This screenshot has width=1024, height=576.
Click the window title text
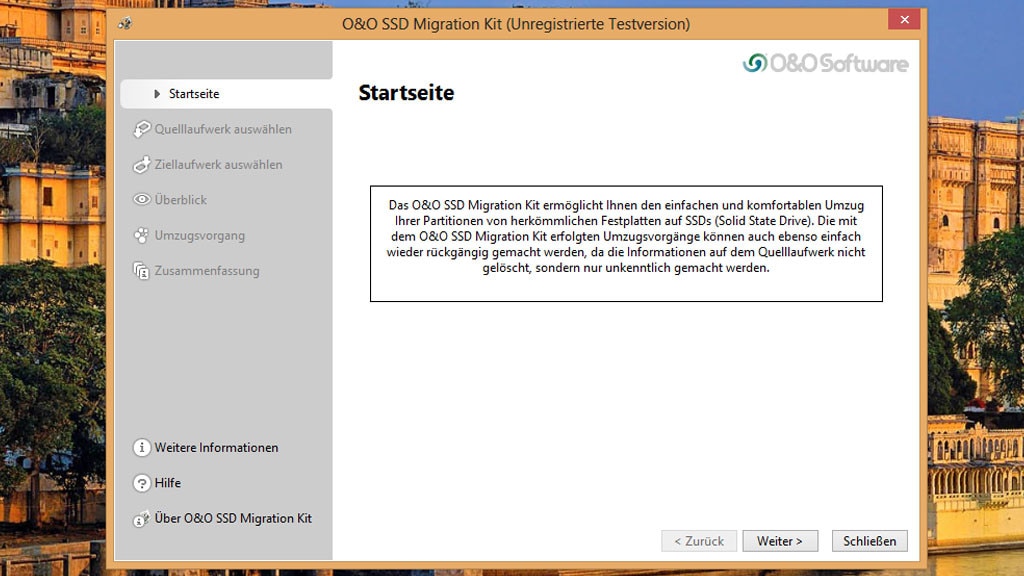516,24
